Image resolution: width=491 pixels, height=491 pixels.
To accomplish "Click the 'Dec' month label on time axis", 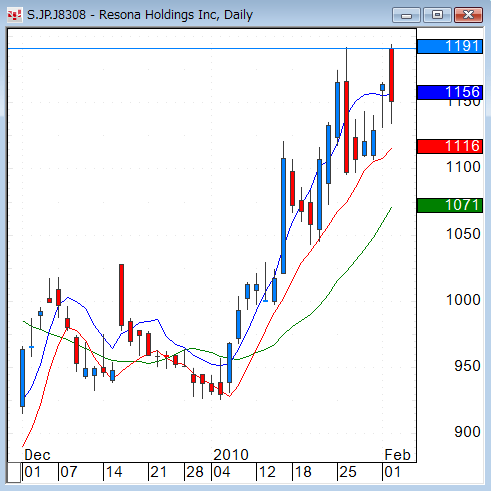I will pyautogui.click(x=37, y=455).
